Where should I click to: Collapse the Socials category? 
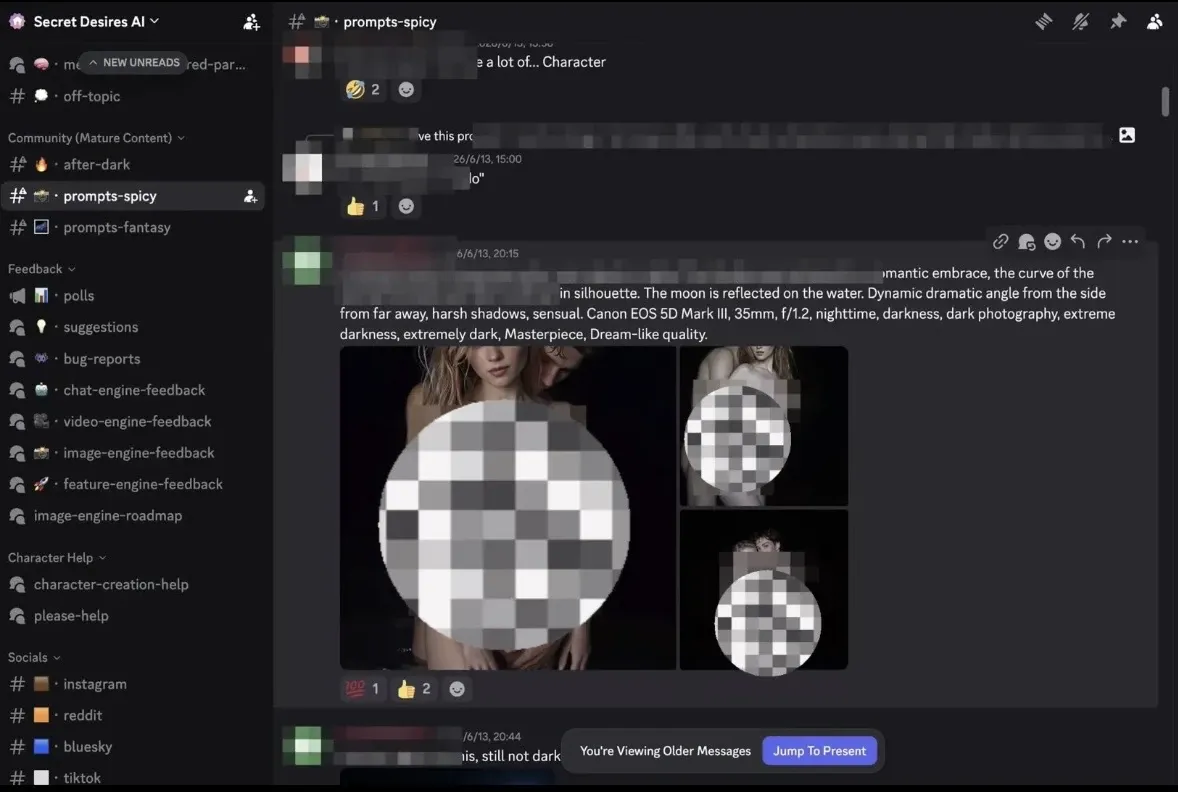(34, 657)
